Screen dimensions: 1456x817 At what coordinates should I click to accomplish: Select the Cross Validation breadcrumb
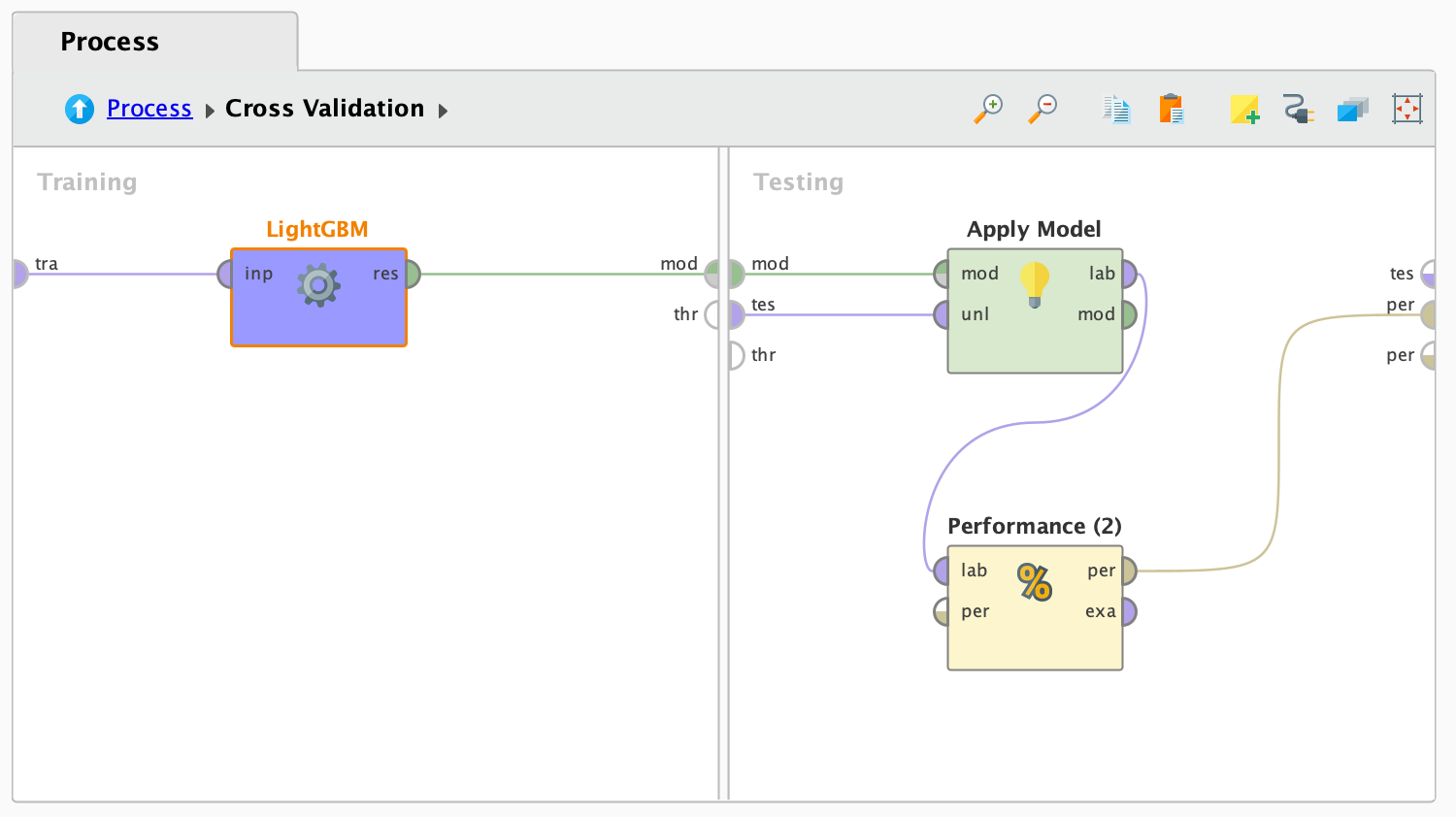tap(324, 109)
